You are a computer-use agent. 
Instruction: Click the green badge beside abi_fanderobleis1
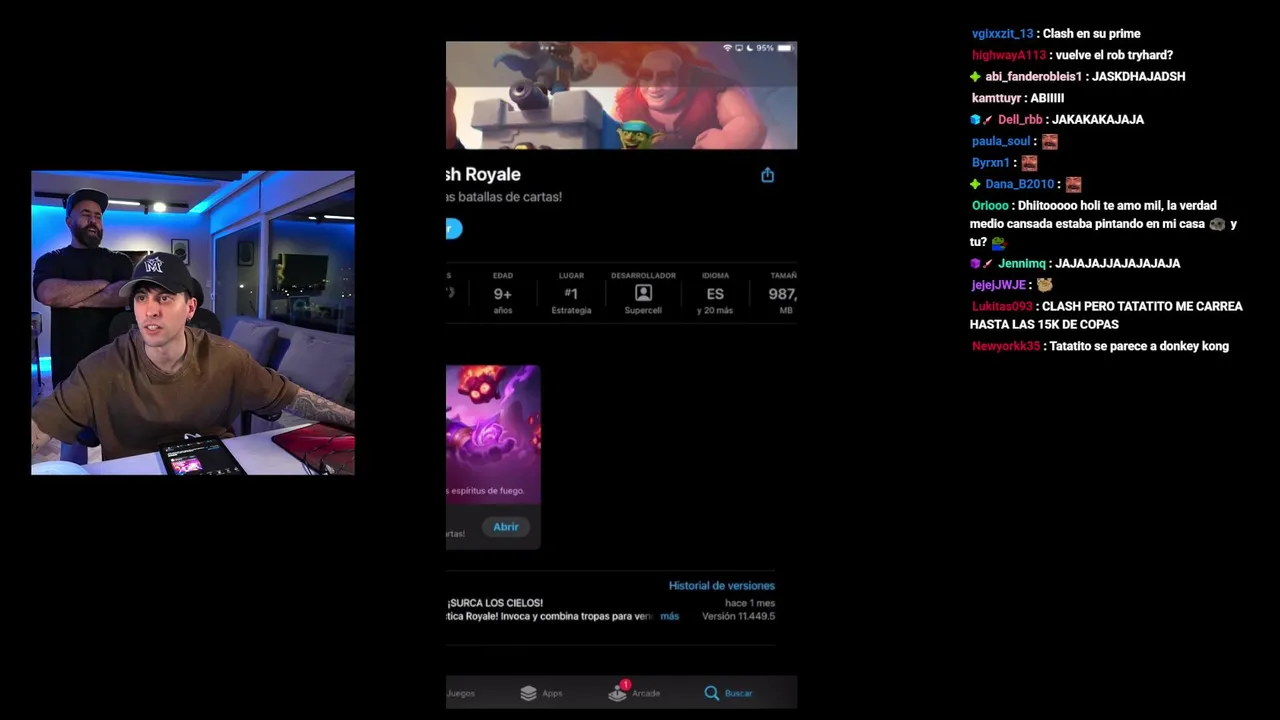coord(975,77)
